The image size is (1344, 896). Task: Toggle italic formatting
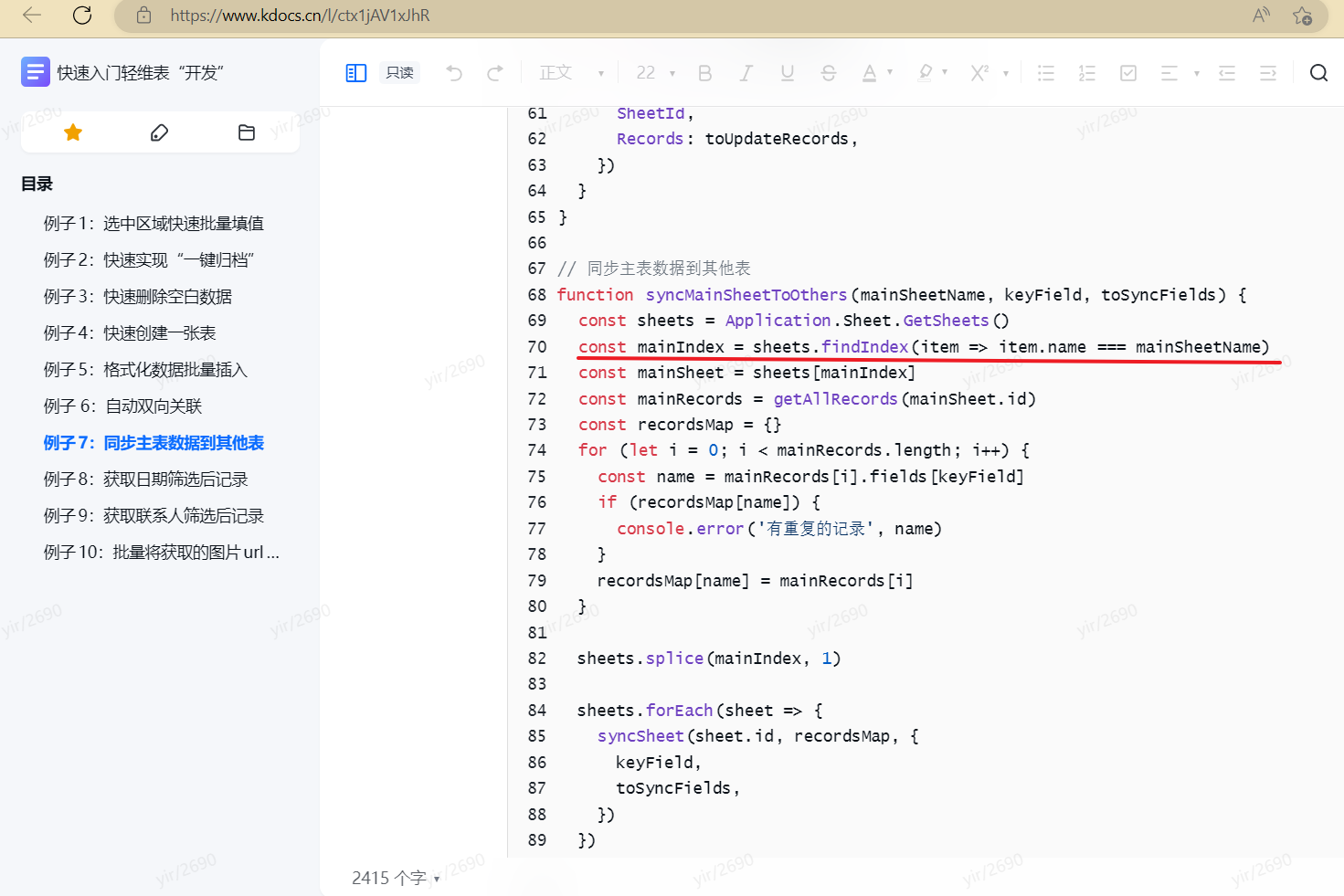click(746, 73)
